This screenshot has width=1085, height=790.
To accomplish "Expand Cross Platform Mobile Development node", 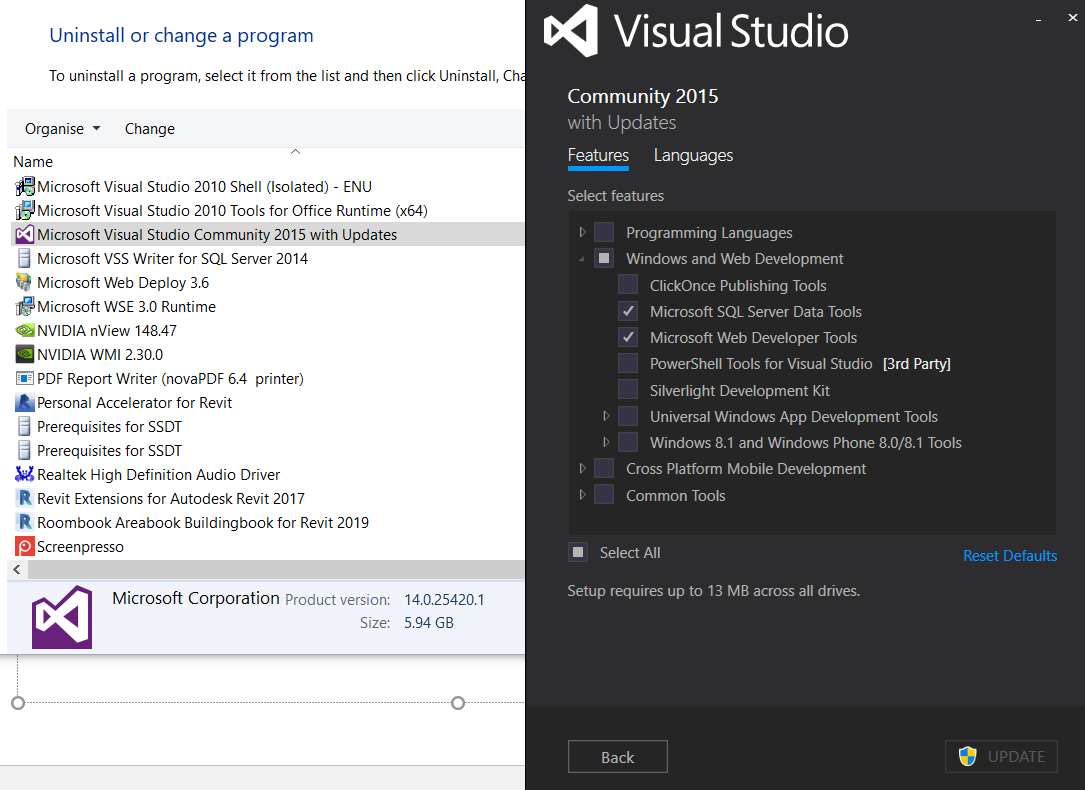I will point(583,468).
